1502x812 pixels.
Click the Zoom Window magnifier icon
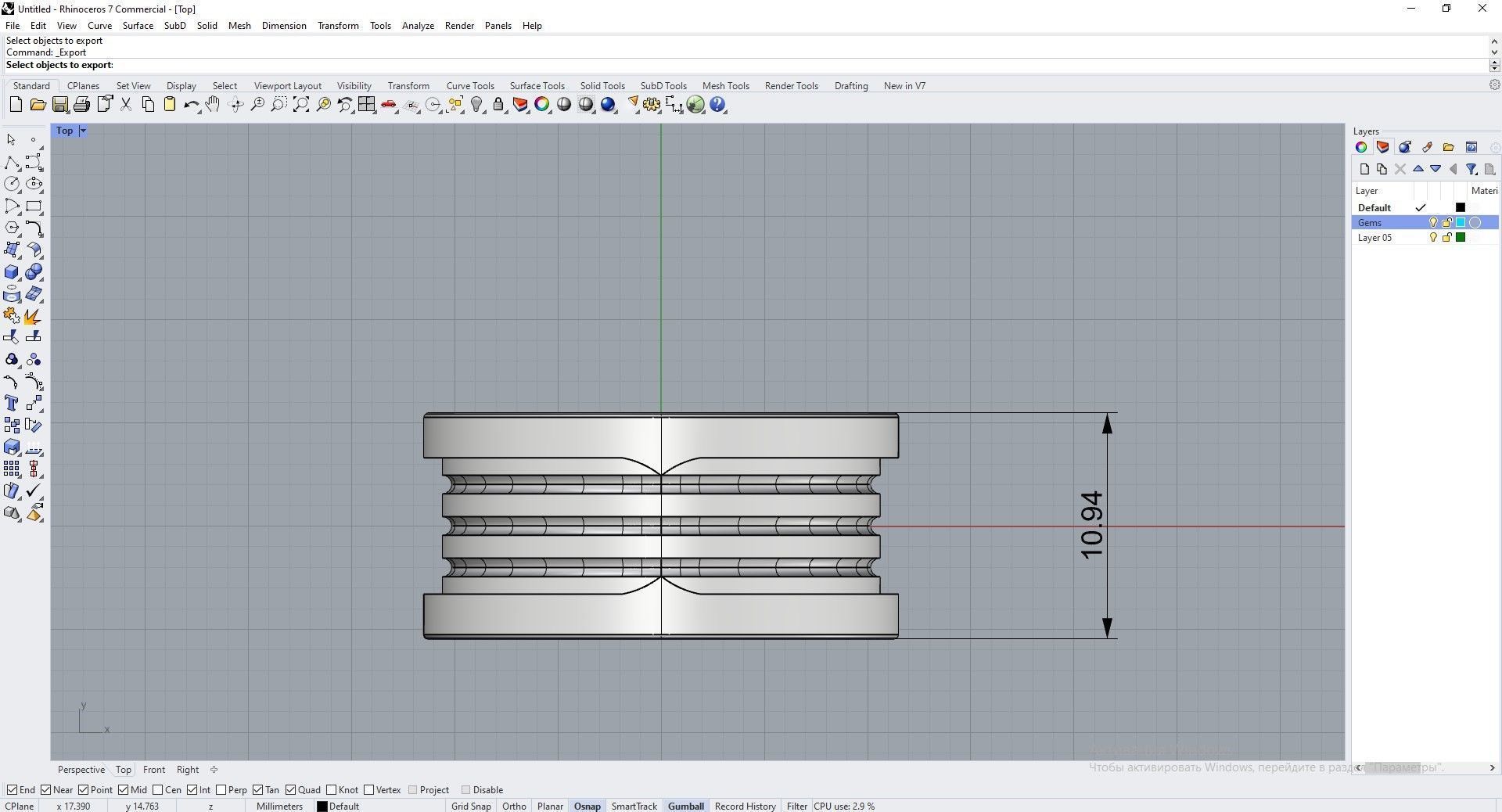click(x=278, y=105)
